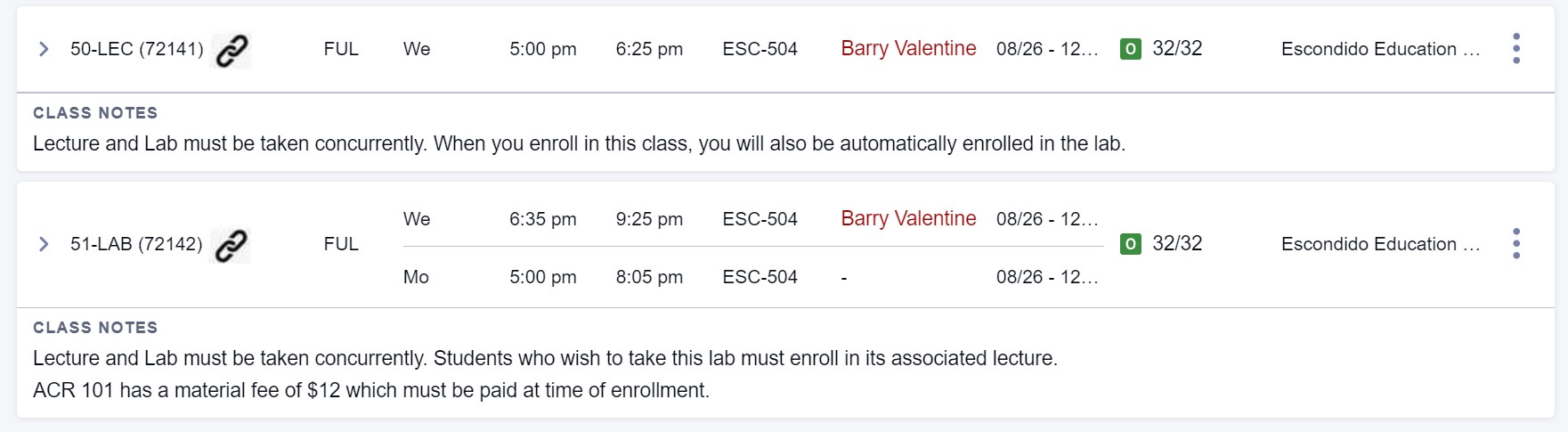Image resolution: width=1568 pixels, height=432 pixels.
Task: Select the 50-LEC (72141) section label
Action: tap(136, 49)
